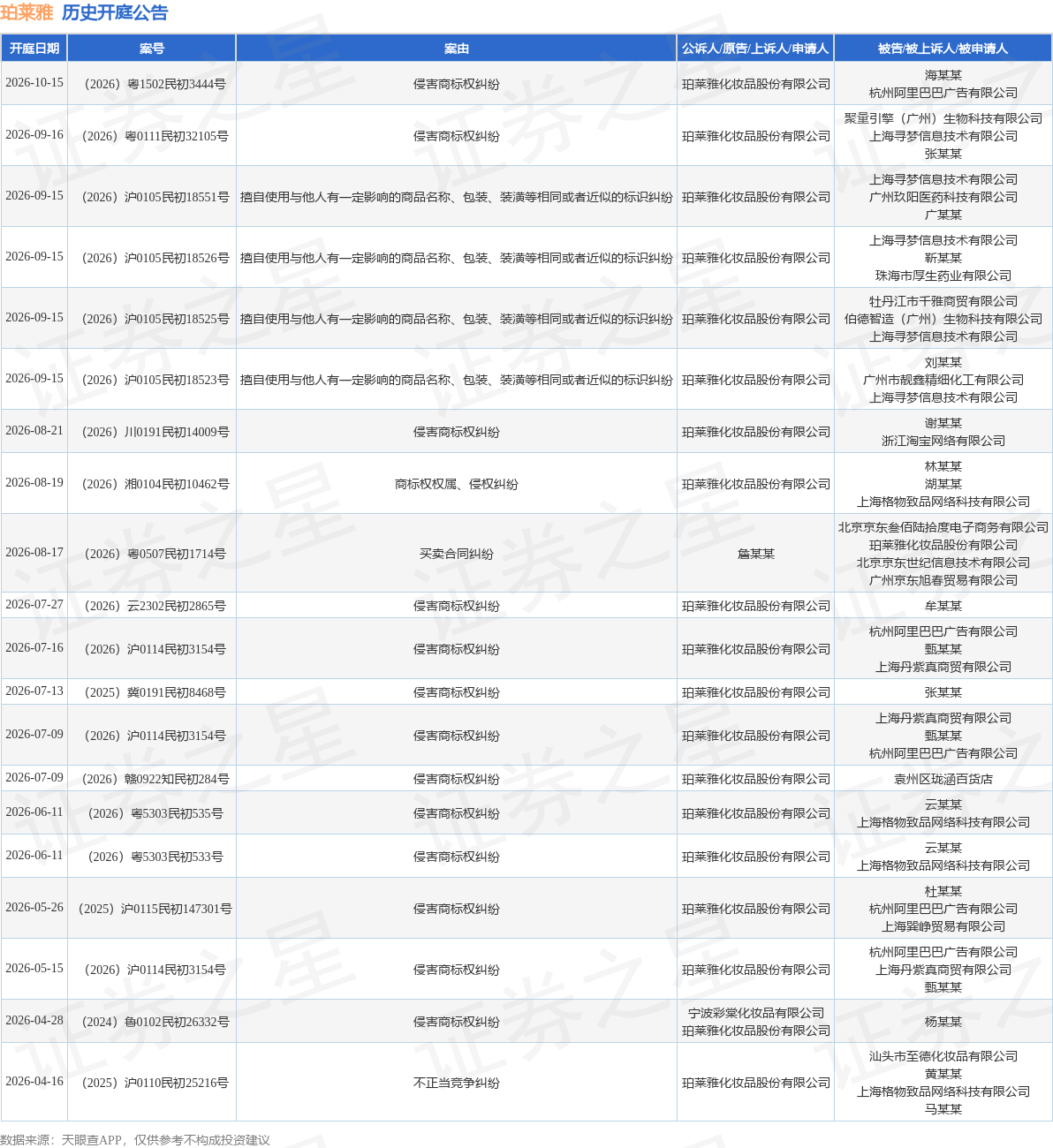Click the 数据来源 footer note
The width and height of the screenshot is (1053, 1148).
click(x=135, y=1140)
